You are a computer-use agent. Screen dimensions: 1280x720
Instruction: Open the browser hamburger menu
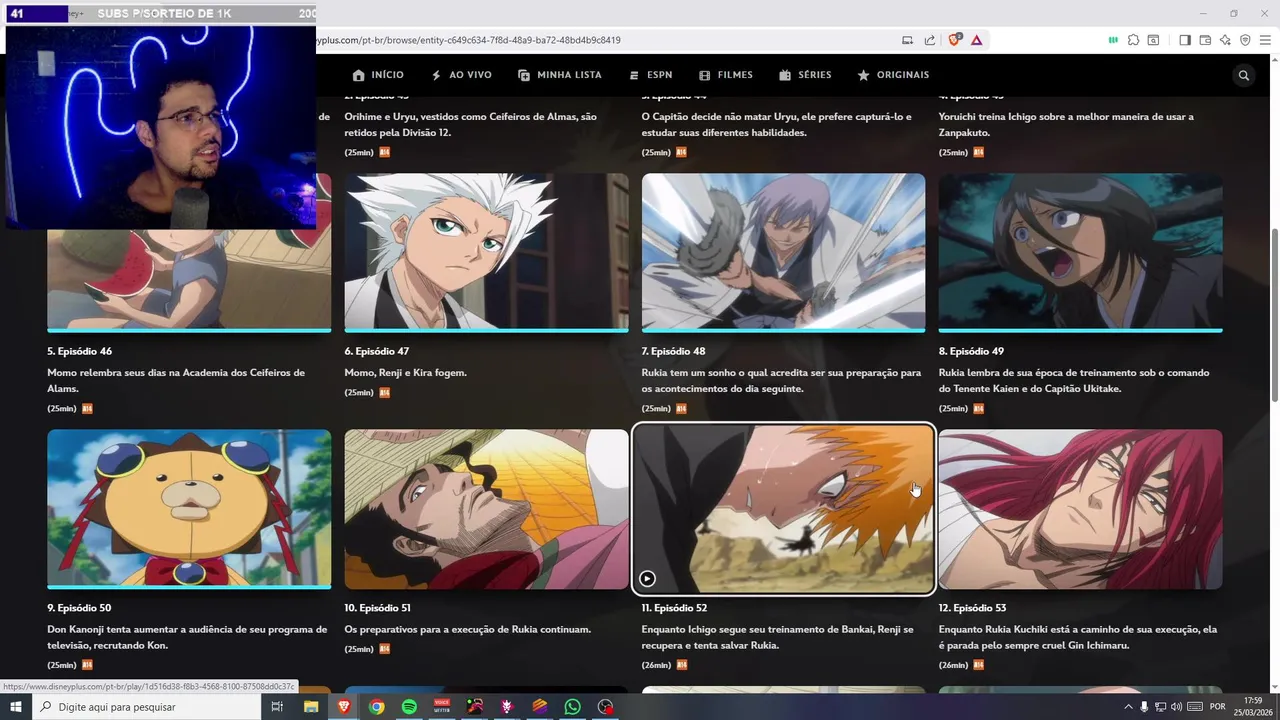[1265, 40]
